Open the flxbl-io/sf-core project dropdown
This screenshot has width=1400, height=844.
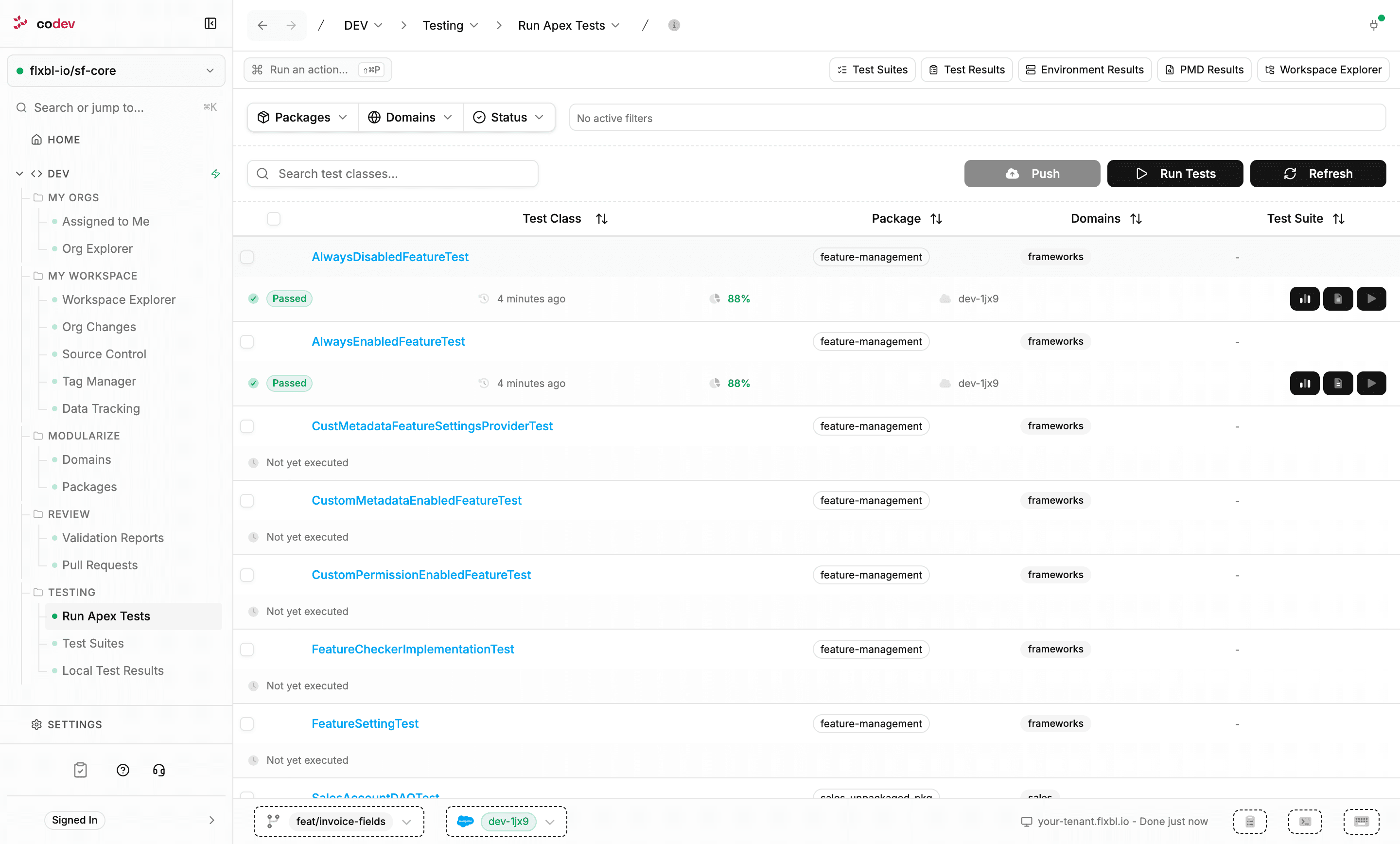116,70
